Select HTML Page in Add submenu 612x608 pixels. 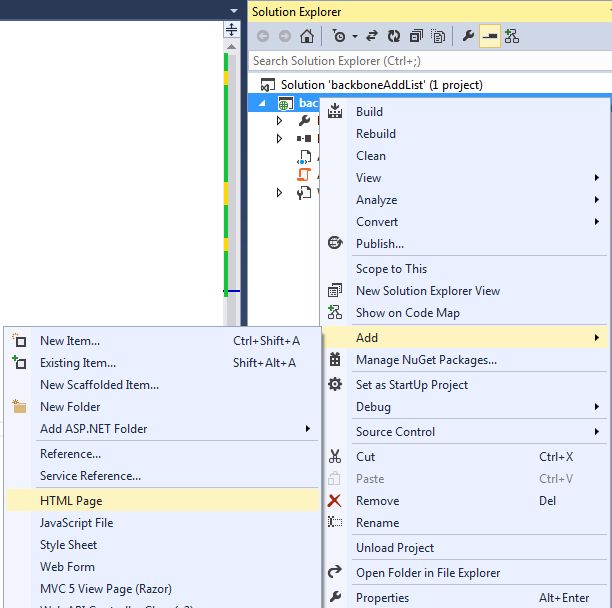click(163, 501)
